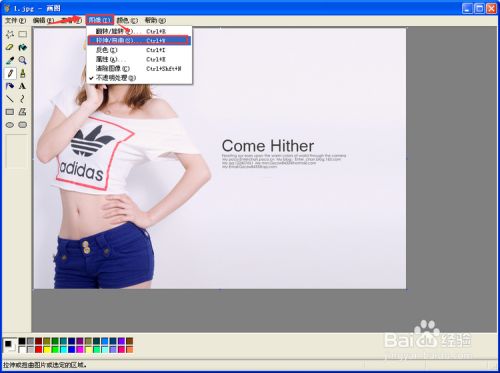
Task: Pick the white palette swatch
Action: (x=22, y=350)
